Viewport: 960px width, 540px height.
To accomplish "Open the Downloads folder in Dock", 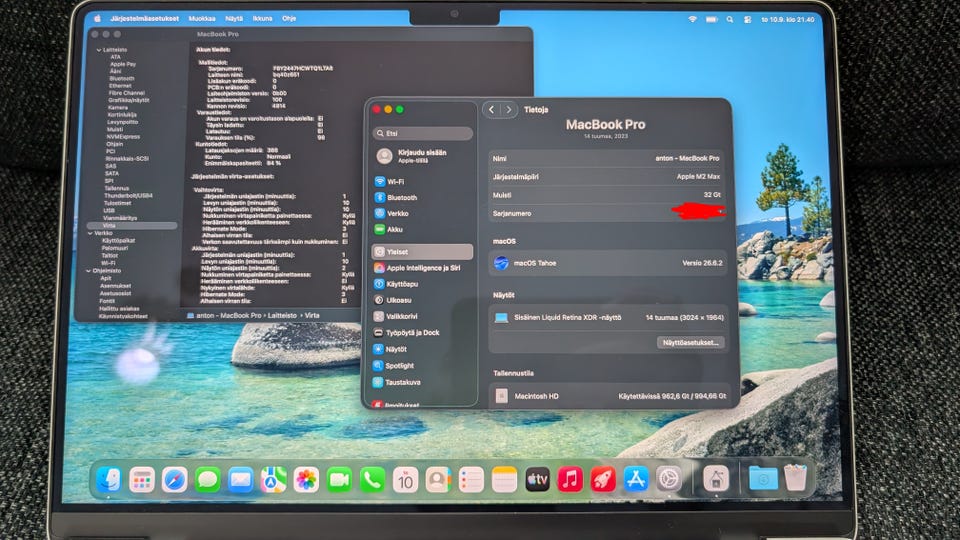I will (x=763, y=479).
